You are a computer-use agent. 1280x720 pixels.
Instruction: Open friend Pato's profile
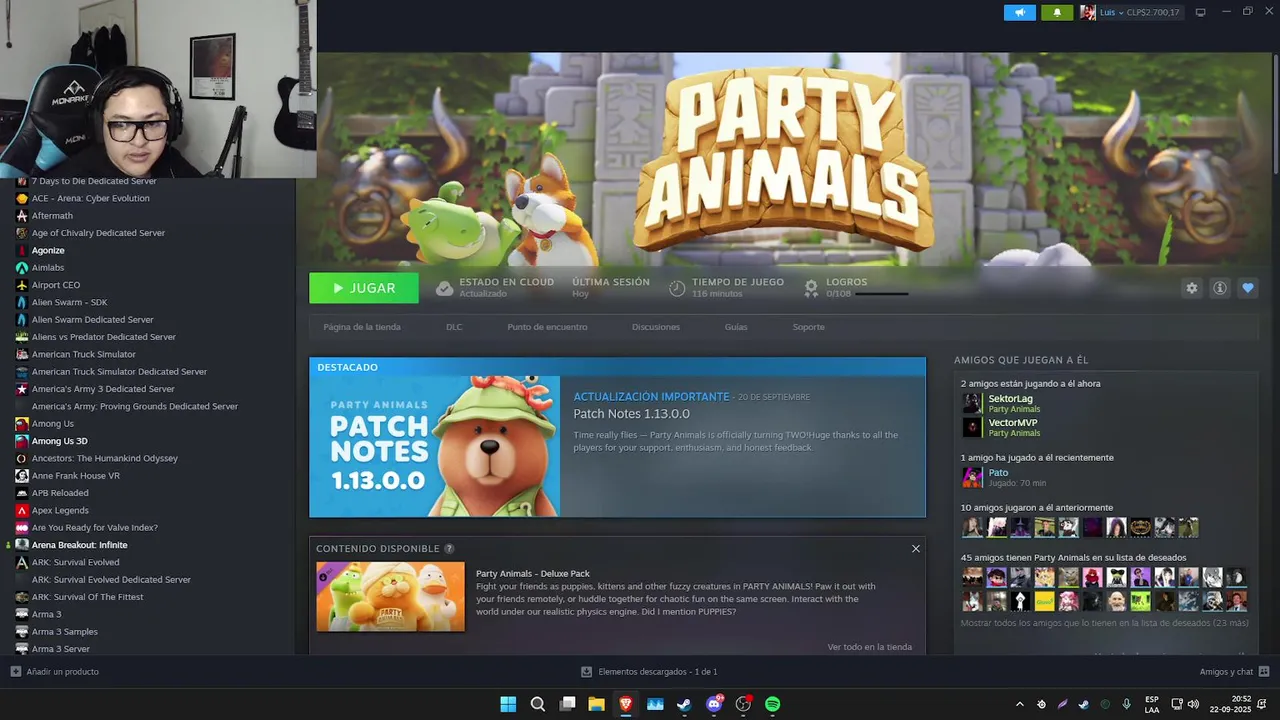tap(998, 473)
